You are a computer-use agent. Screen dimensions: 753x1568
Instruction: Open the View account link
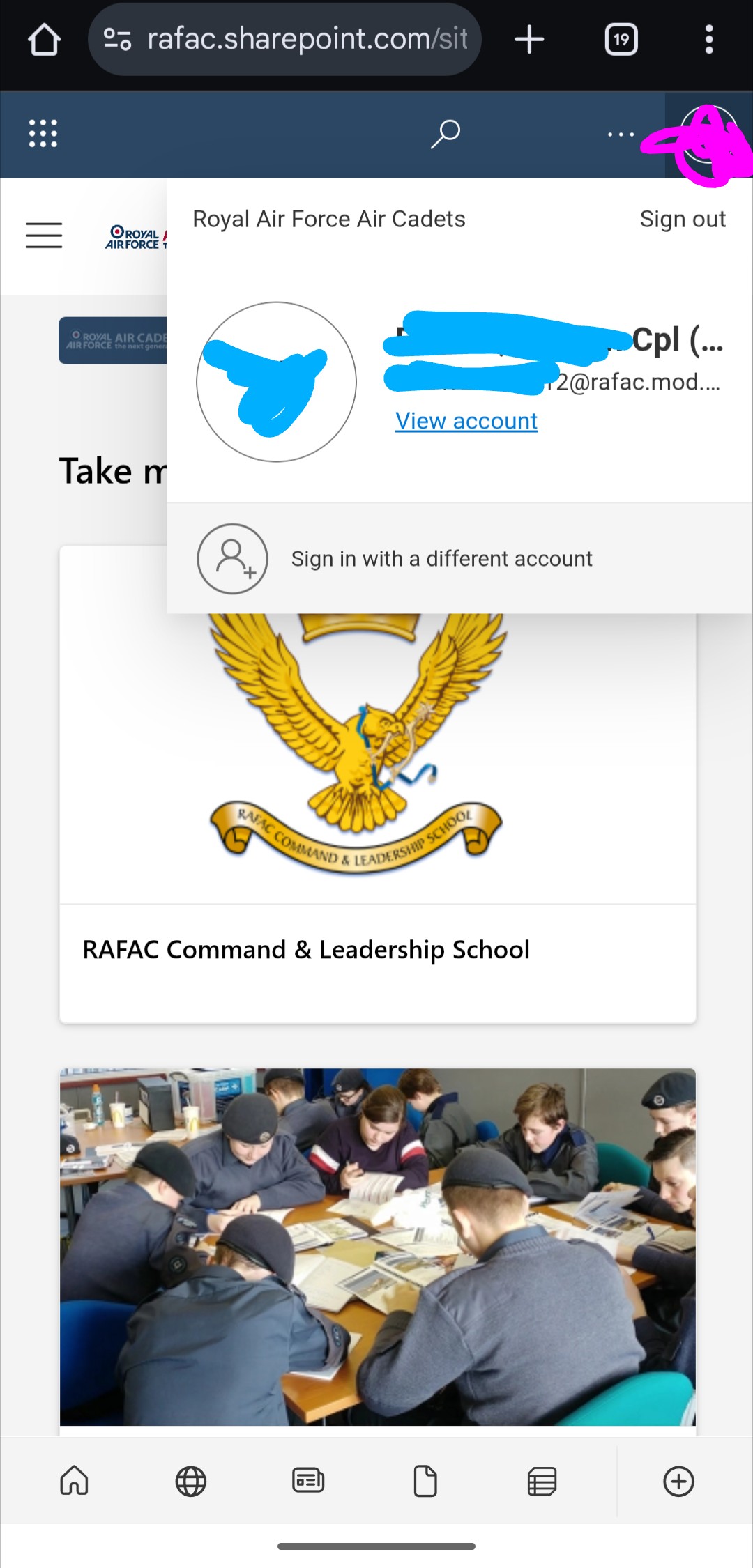pos(466,421)
